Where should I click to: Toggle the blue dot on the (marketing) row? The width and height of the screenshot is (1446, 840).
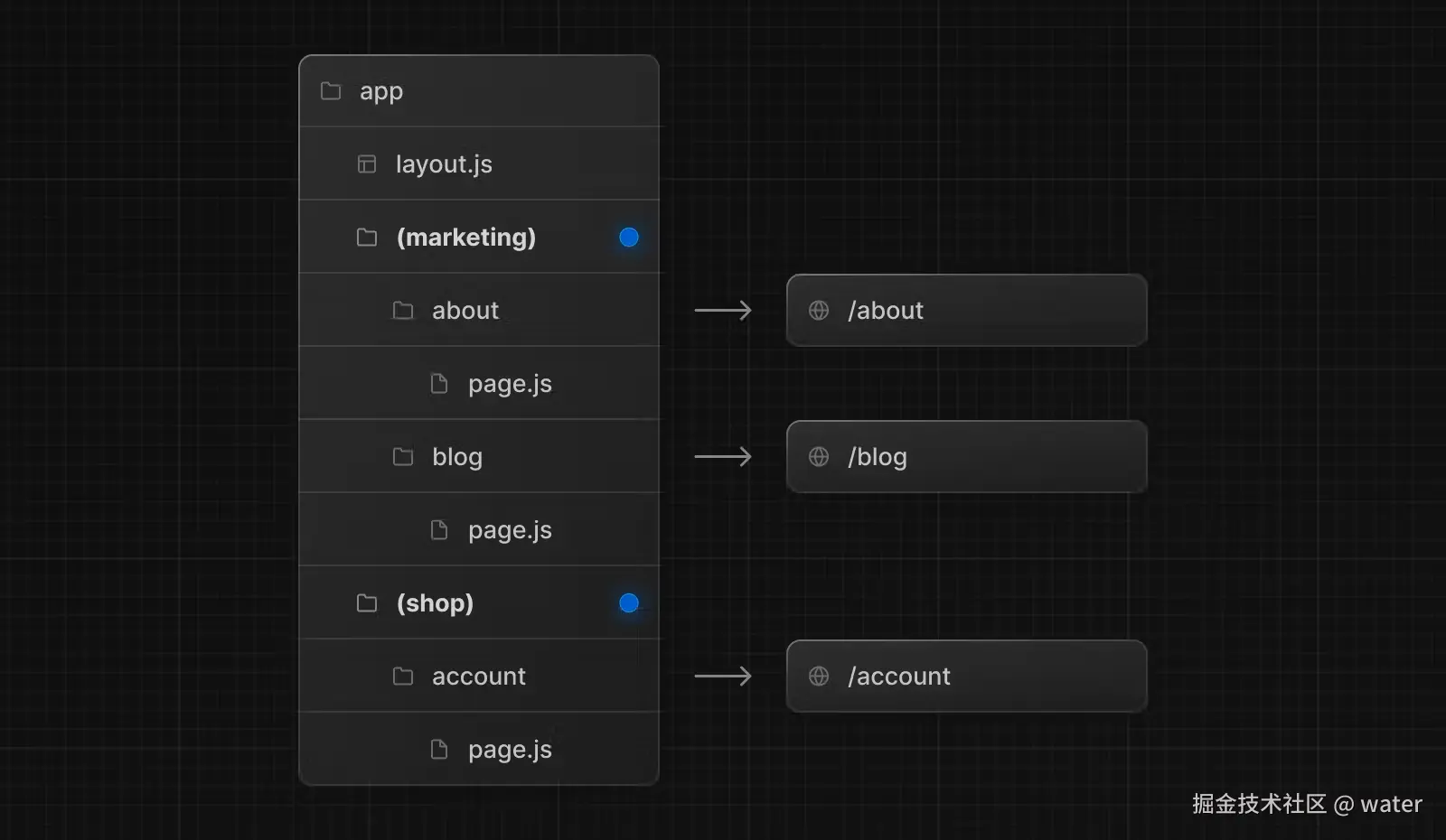(629, 238)
